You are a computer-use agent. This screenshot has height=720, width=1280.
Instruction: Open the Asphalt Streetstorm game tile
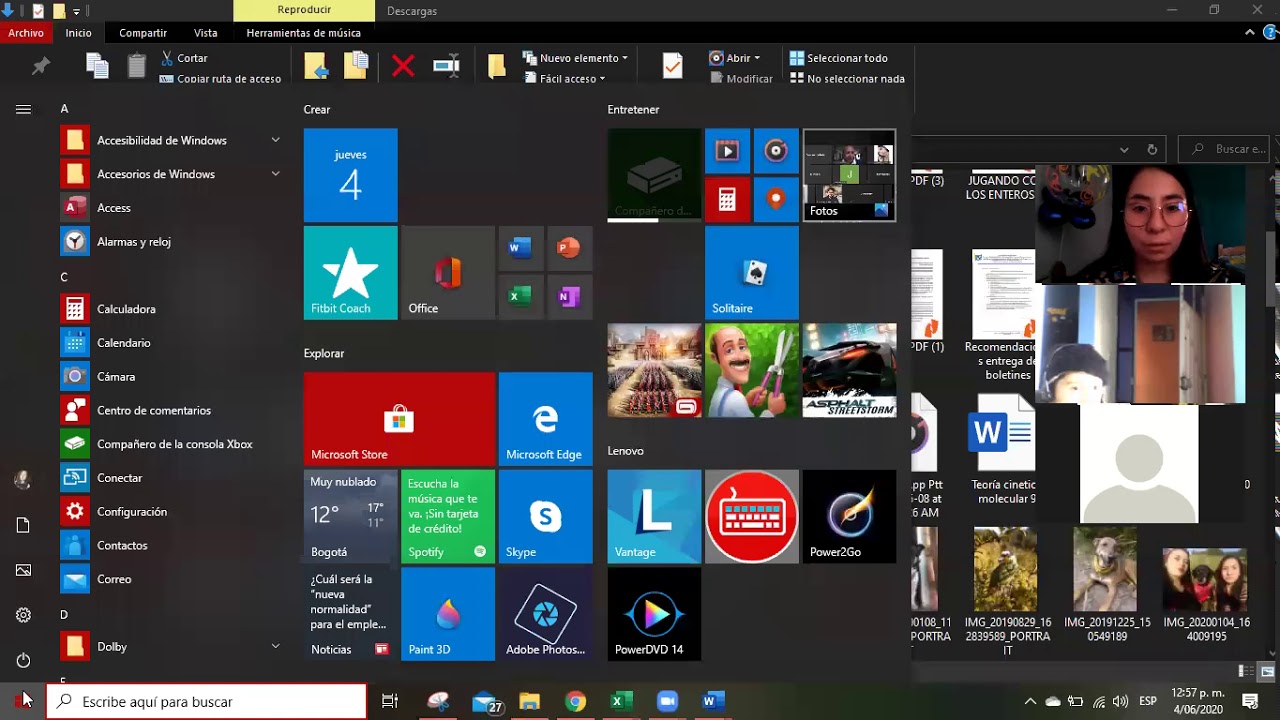(849, 370)
